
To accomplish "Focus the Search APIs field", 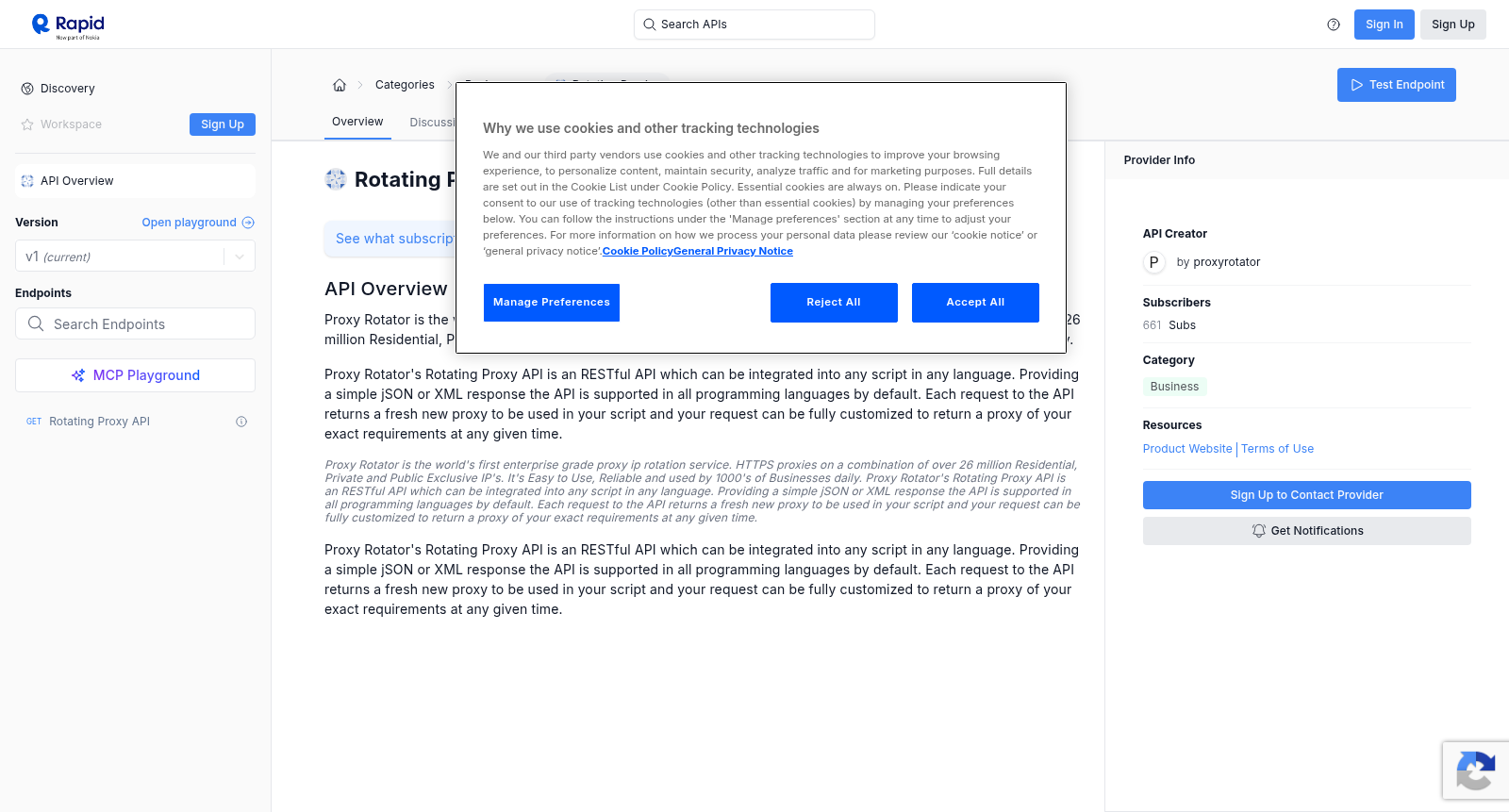I will [754, 25].
